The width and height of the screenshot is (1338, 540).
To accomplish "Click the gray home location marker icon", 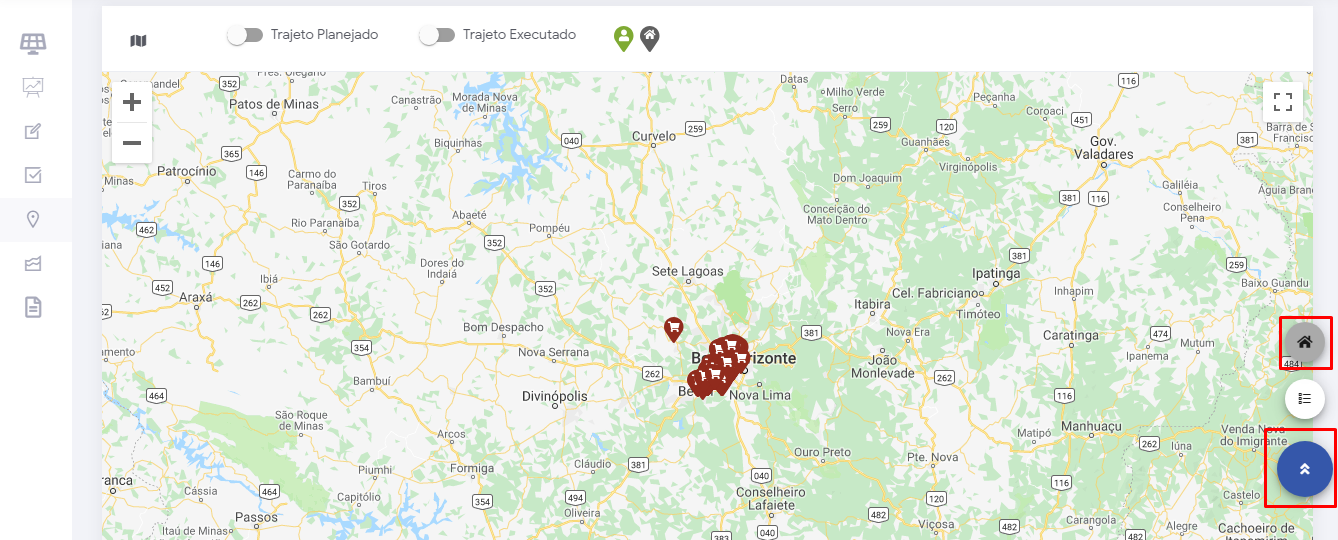I will click(650, 39).
